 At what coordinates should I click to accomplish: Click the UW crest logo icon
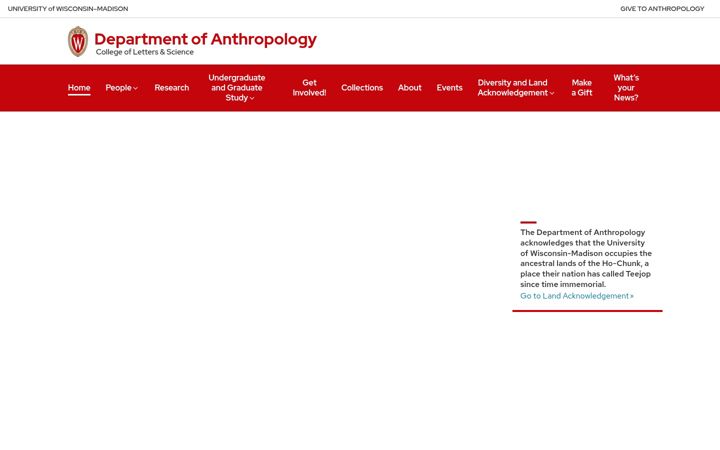[78, 41]
